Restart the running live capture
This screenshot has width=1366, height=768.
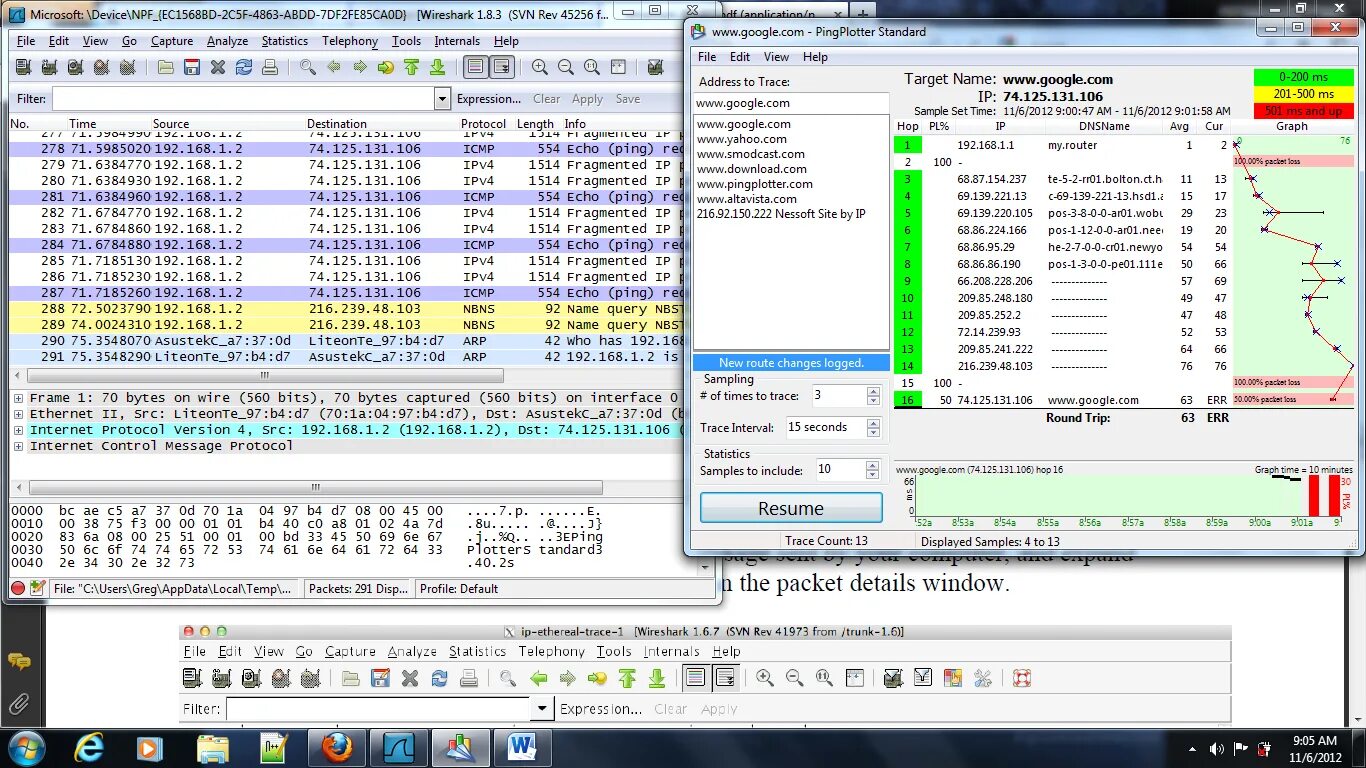click(x=127, y=67)
